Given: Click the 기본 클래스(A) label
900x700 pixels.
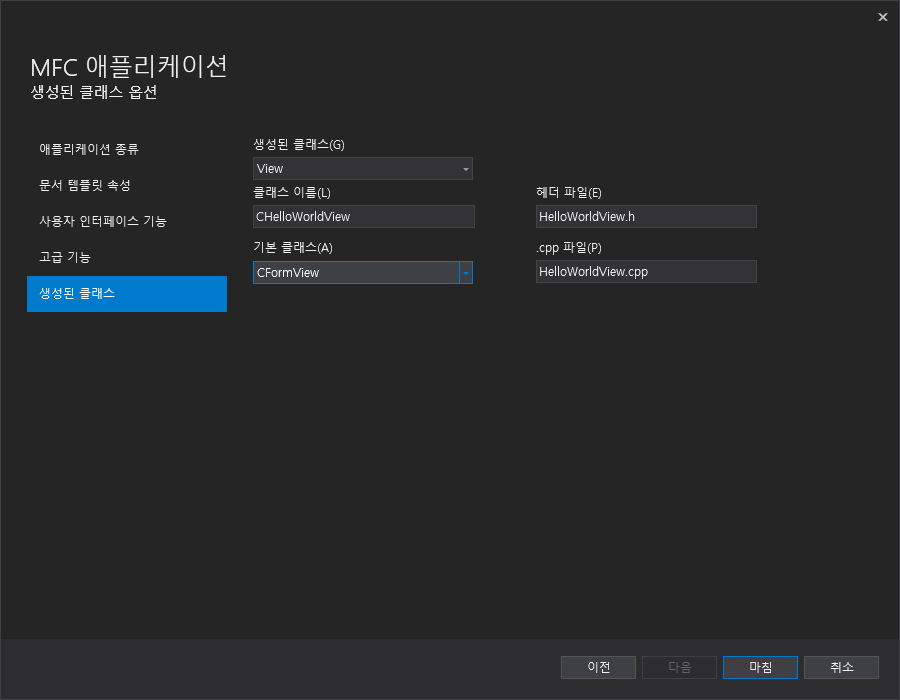Looking at the screenshot, I should click(x=293, y=248).
